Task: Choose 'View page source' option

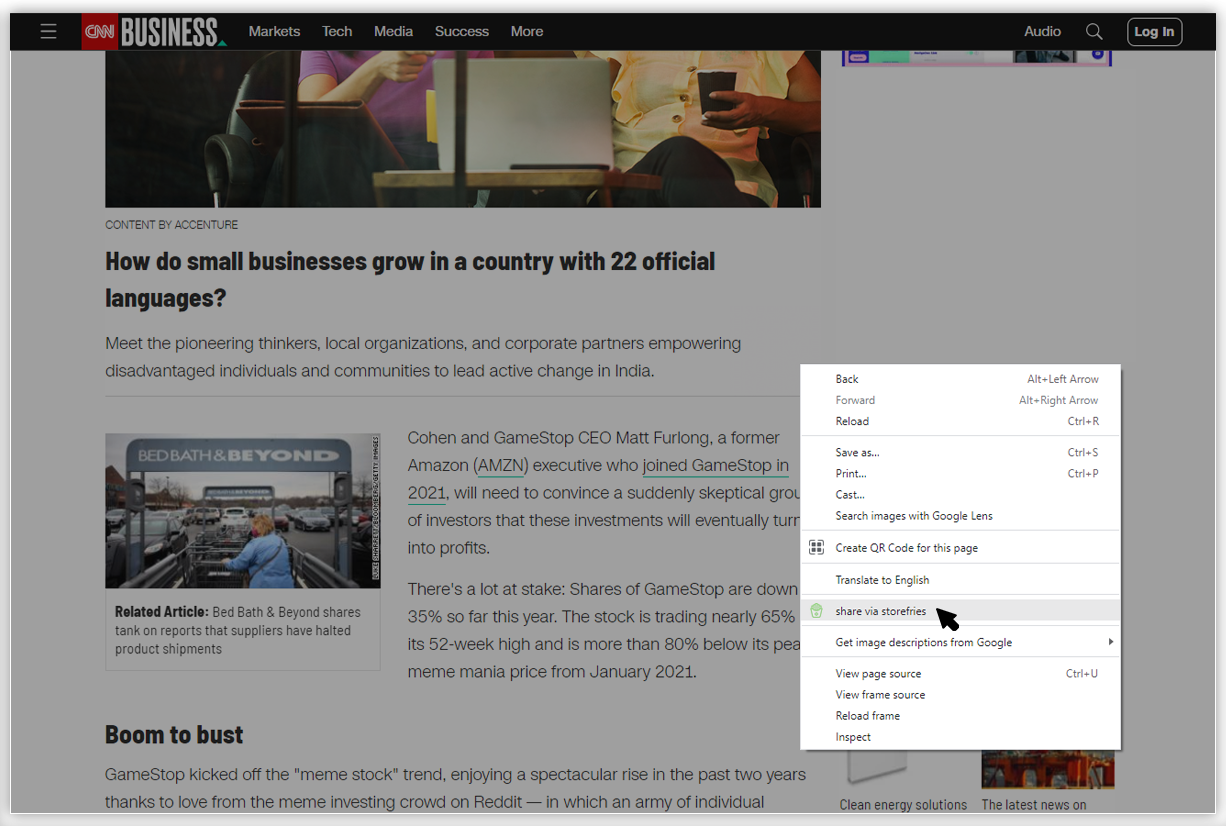Action: point(878,674)
